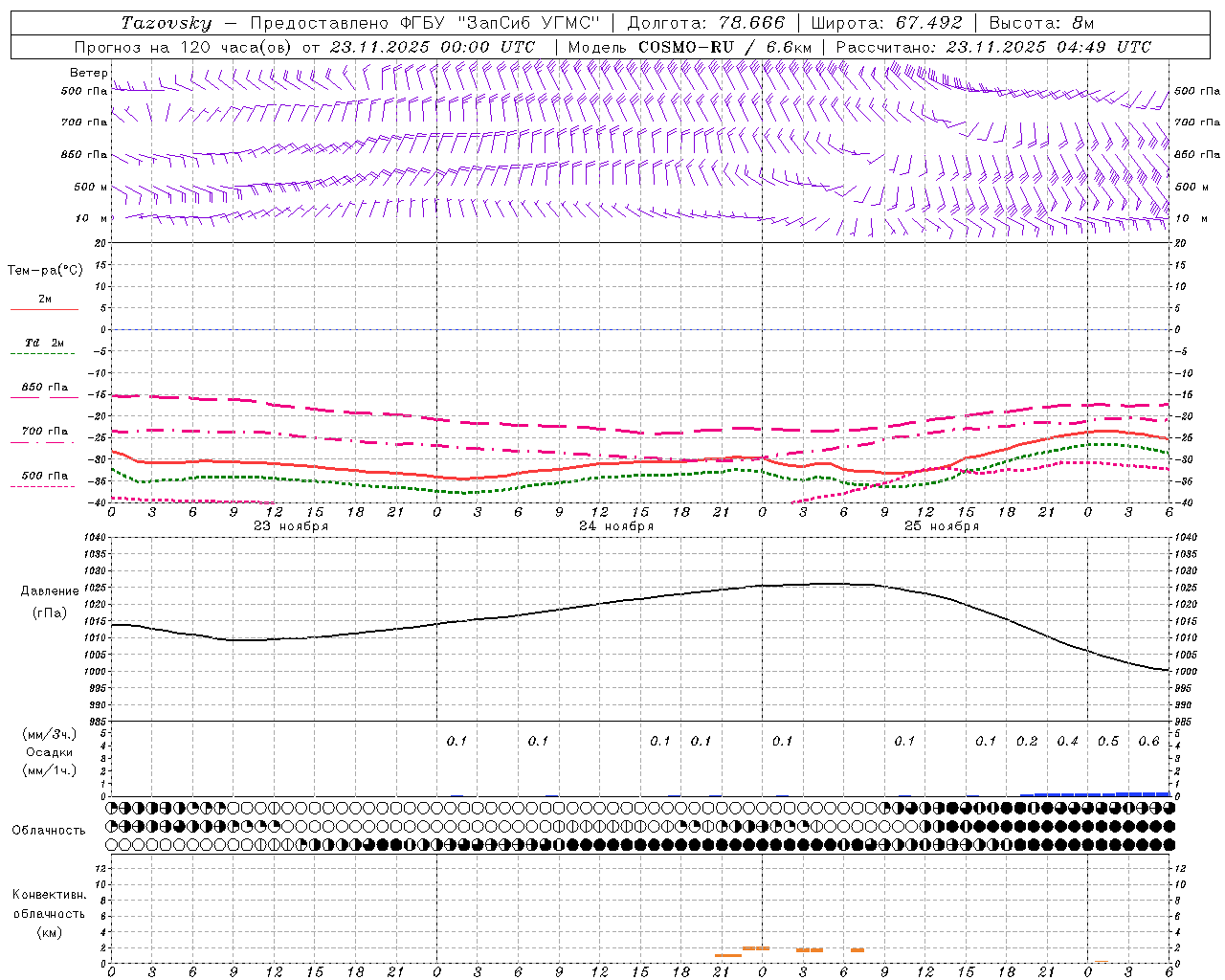Click the 24 ноября date label
Screen dimensions: 1225x980
[616, 526]
